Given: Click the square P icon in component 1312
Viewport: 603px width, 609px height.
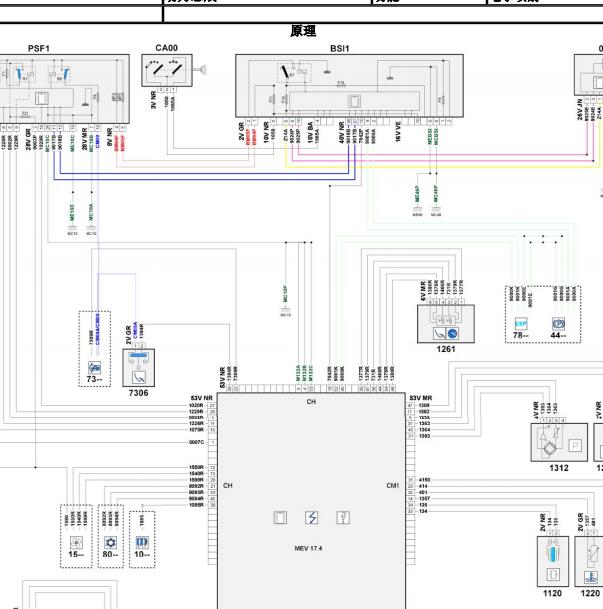Looking at the screenshot, I should click(575, 445).
